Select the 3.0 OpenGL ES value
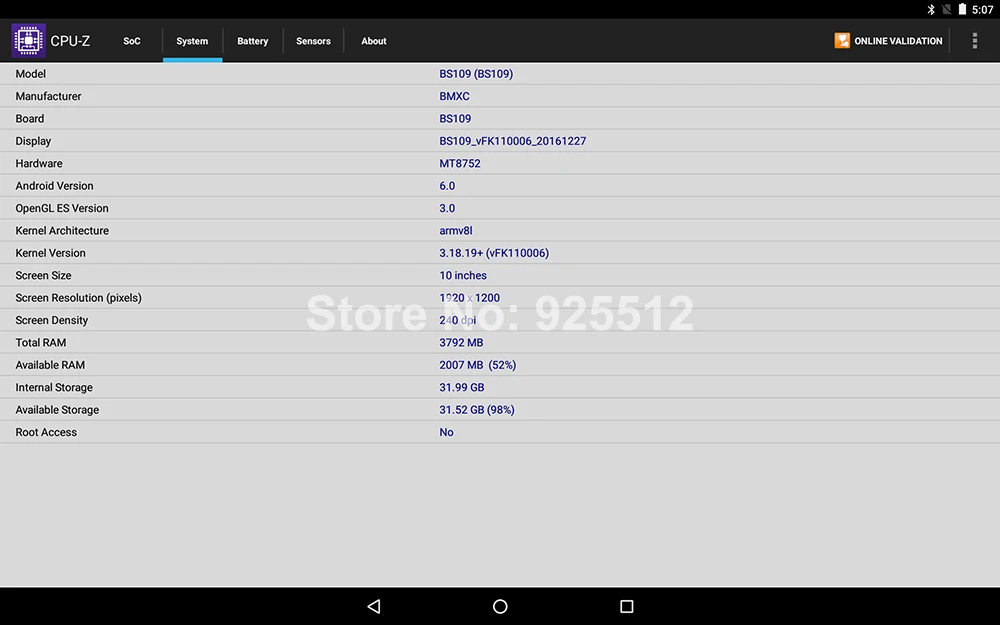Image resolution: width=1000 pixels, height=625 pixels. [x=447, y=208]
